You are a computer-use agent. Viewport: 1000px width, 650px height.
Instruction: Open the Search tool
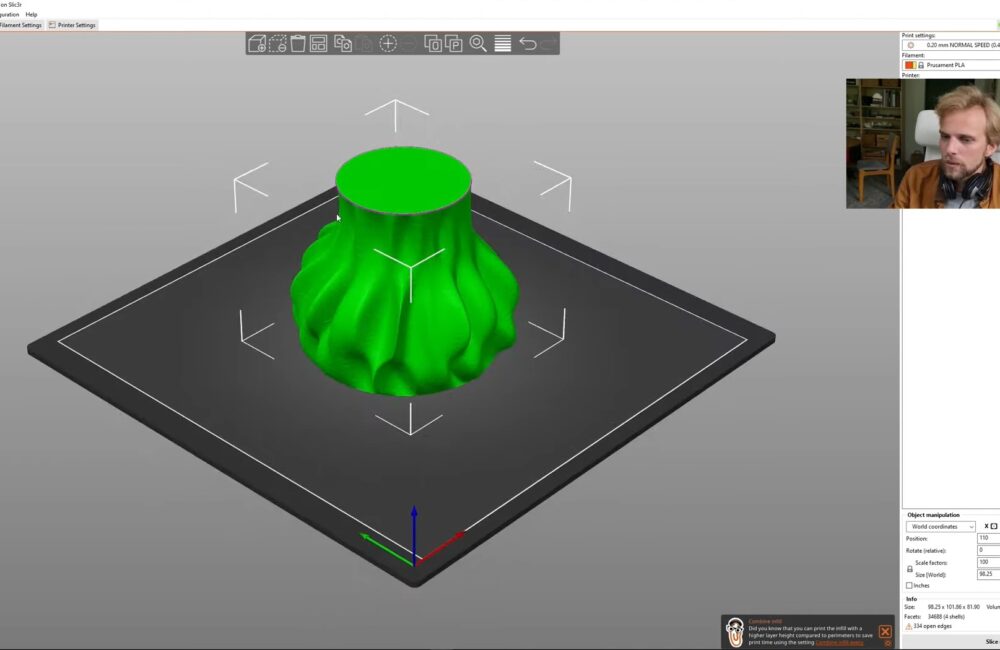pos(478,43)
